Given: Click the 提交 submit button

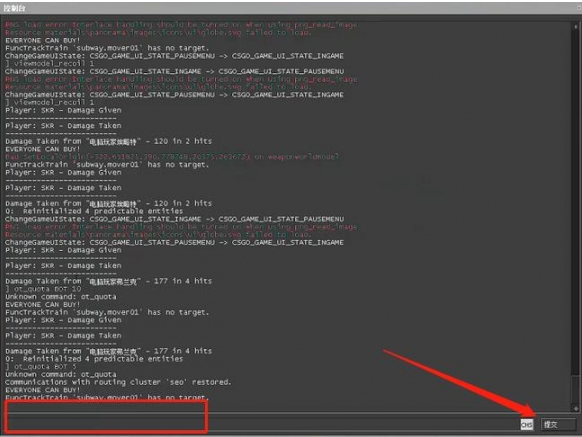Looking at the screenshot, I should pyautogui.click(x=559, y=424).
